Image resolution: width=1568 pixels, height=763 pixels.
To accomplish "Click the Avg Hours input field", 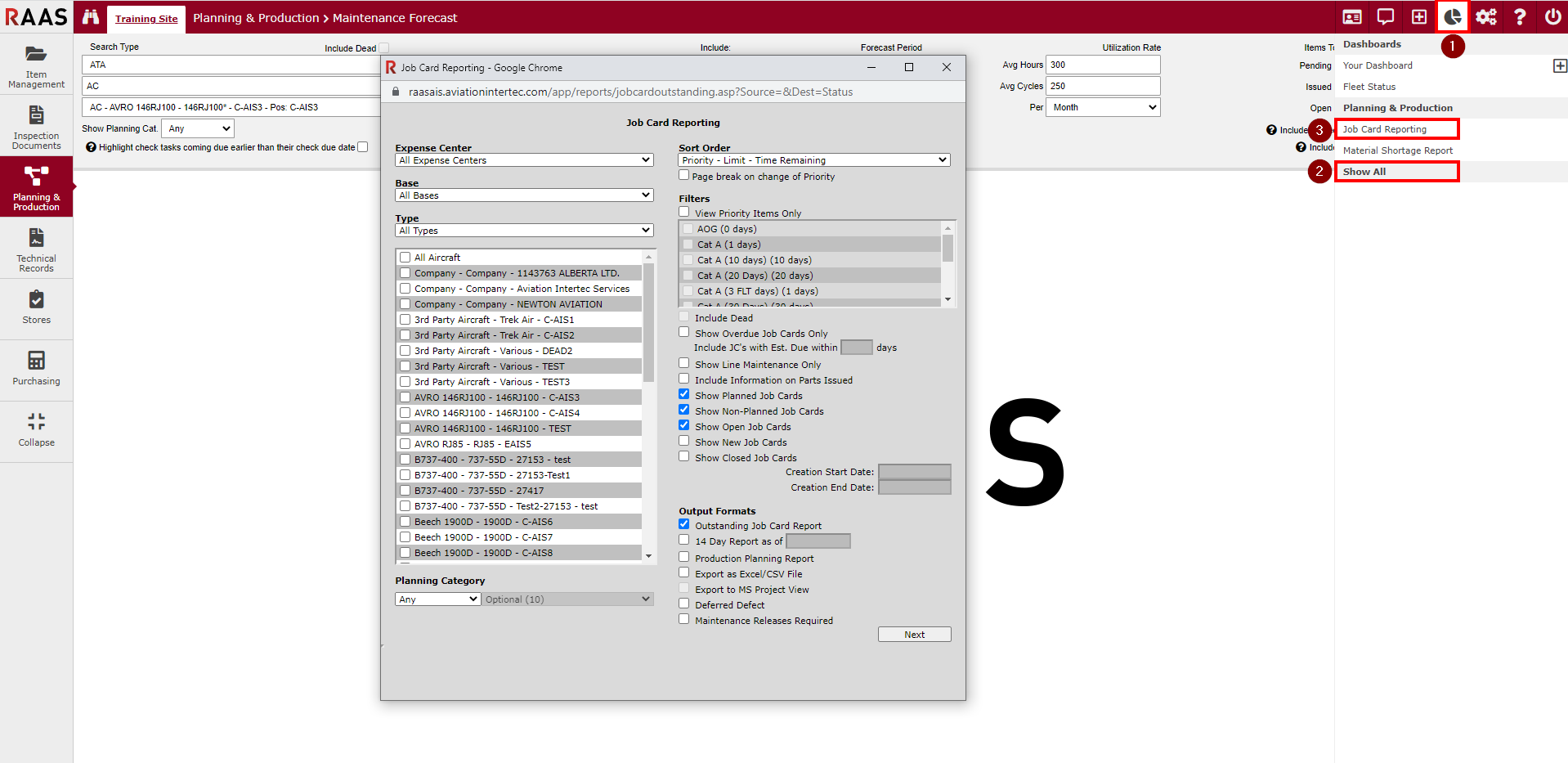I will click(1102, 65).
